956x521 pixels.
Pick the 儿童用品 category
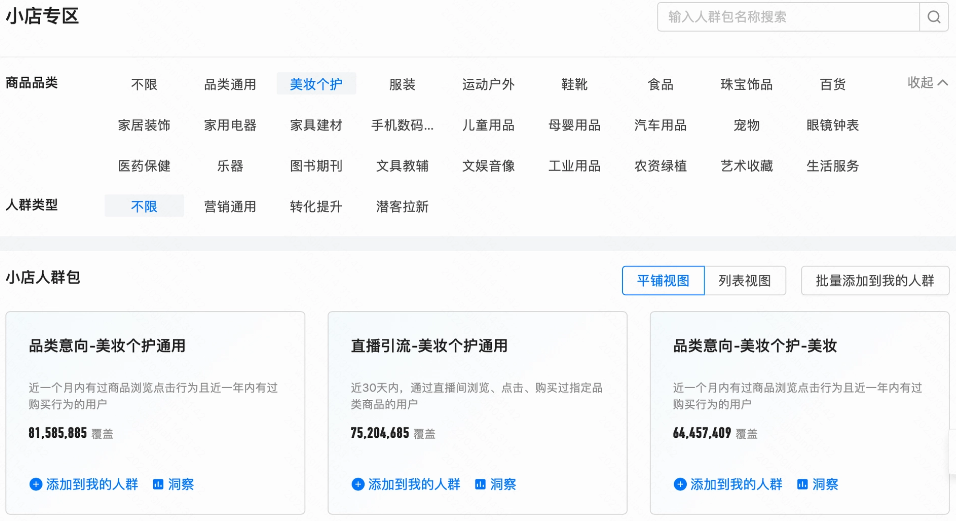[x=488, y=125]
